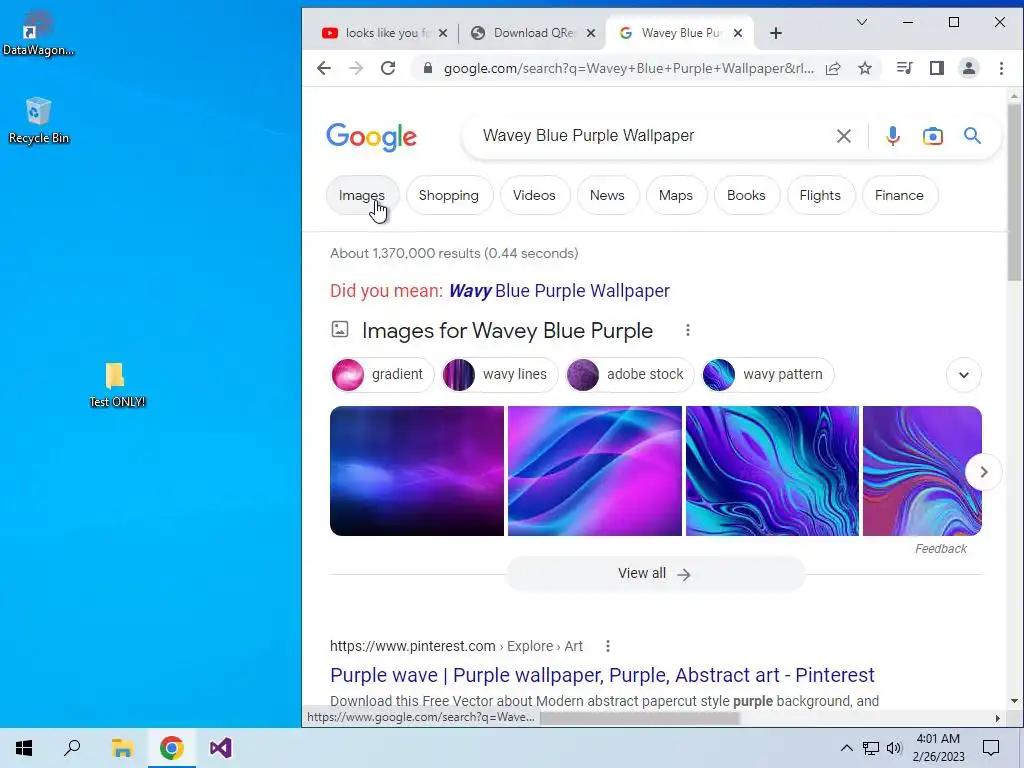Select the wavy lines image chip
This screenshot has height=768, width=1024.
point(500,375)
